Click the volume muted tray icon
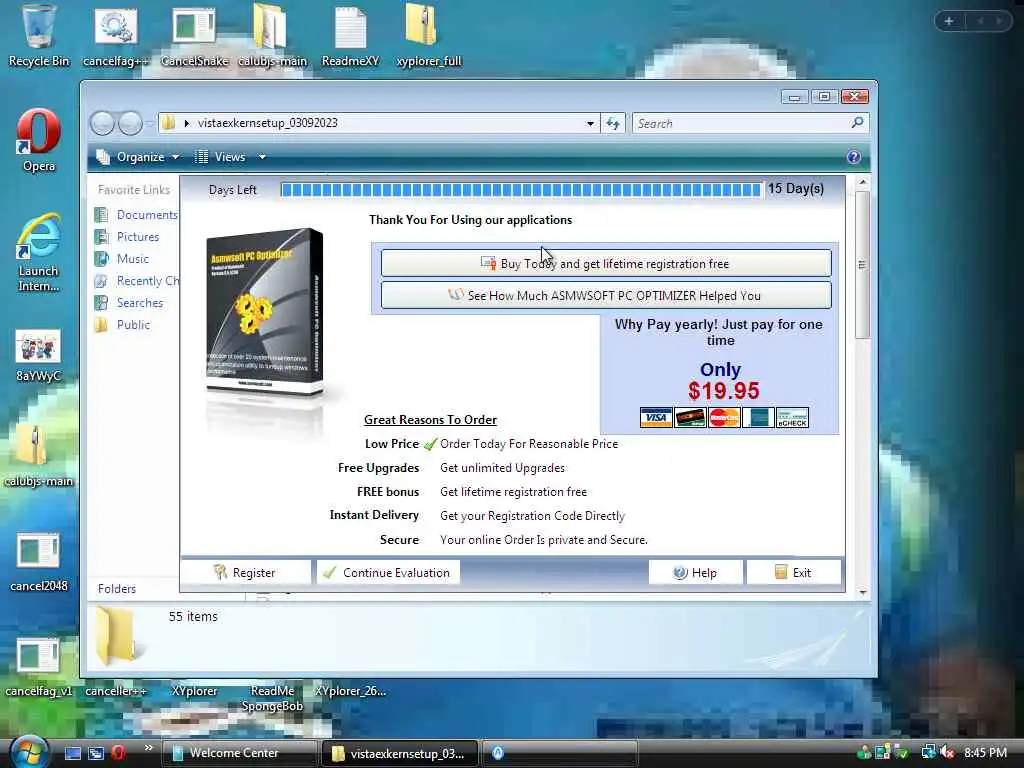Image resolution: width=1024 pixels, height=768 pixels. click(x=947, y=753)
